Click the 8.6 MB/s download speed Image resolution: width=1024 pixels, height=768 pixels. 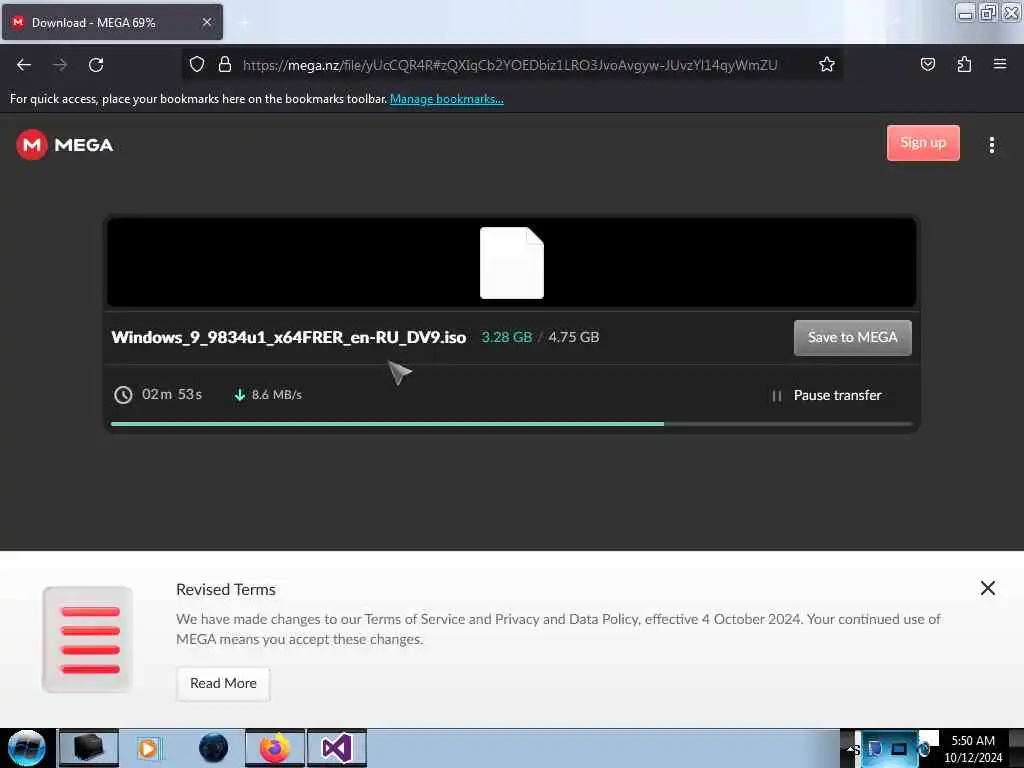[276, 394]
